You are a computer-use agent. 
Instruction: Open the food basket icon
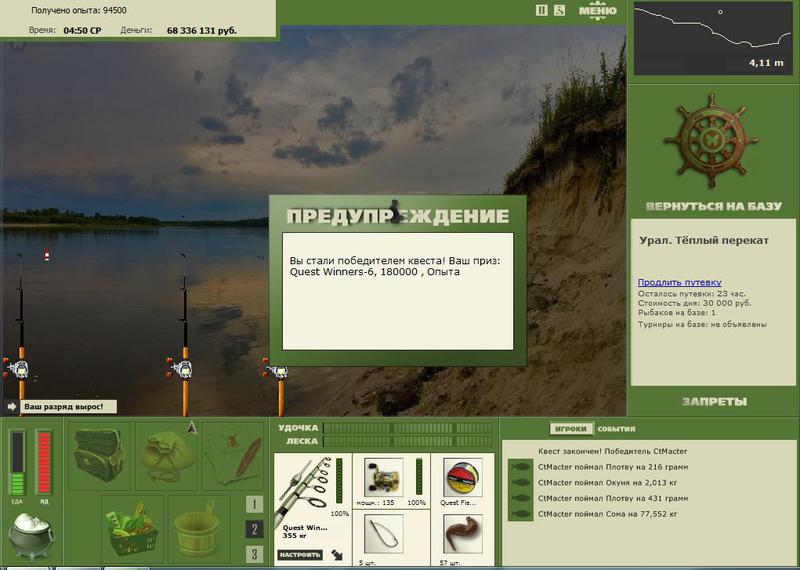pyautogui.click(x=132, y=530)
